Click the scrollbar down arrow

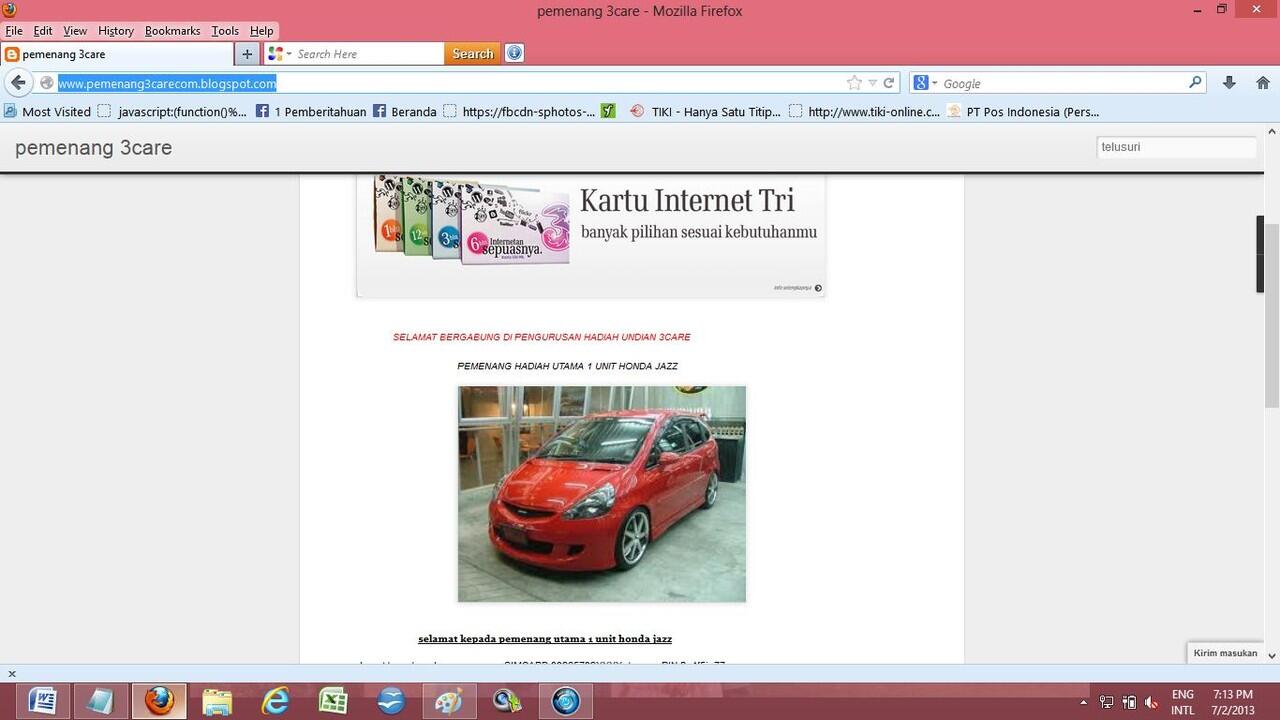(1272, 655)
